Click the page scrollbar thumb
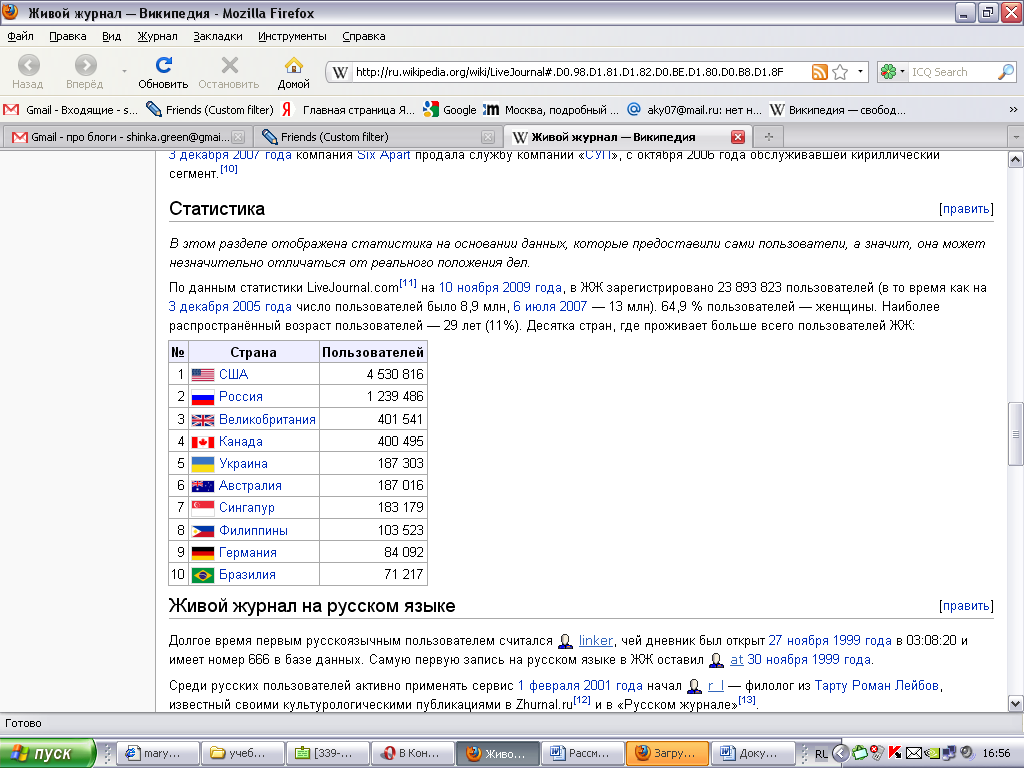This screenshot has width=1024, height=768. coord(1016,434)
